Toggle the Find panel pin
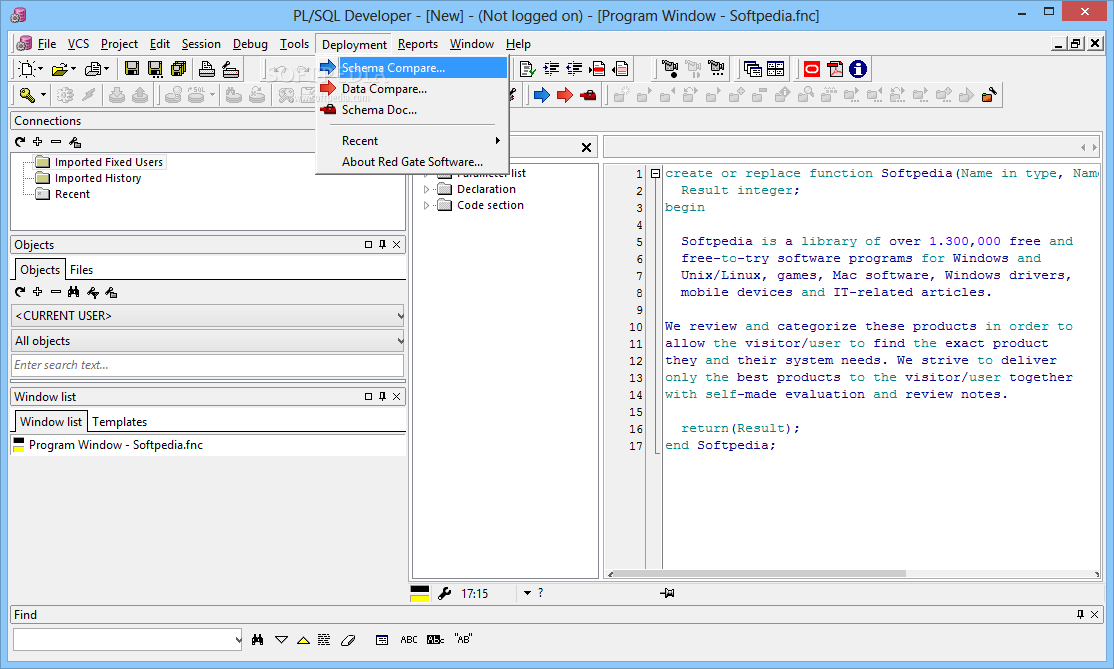 click(1080, 614)
